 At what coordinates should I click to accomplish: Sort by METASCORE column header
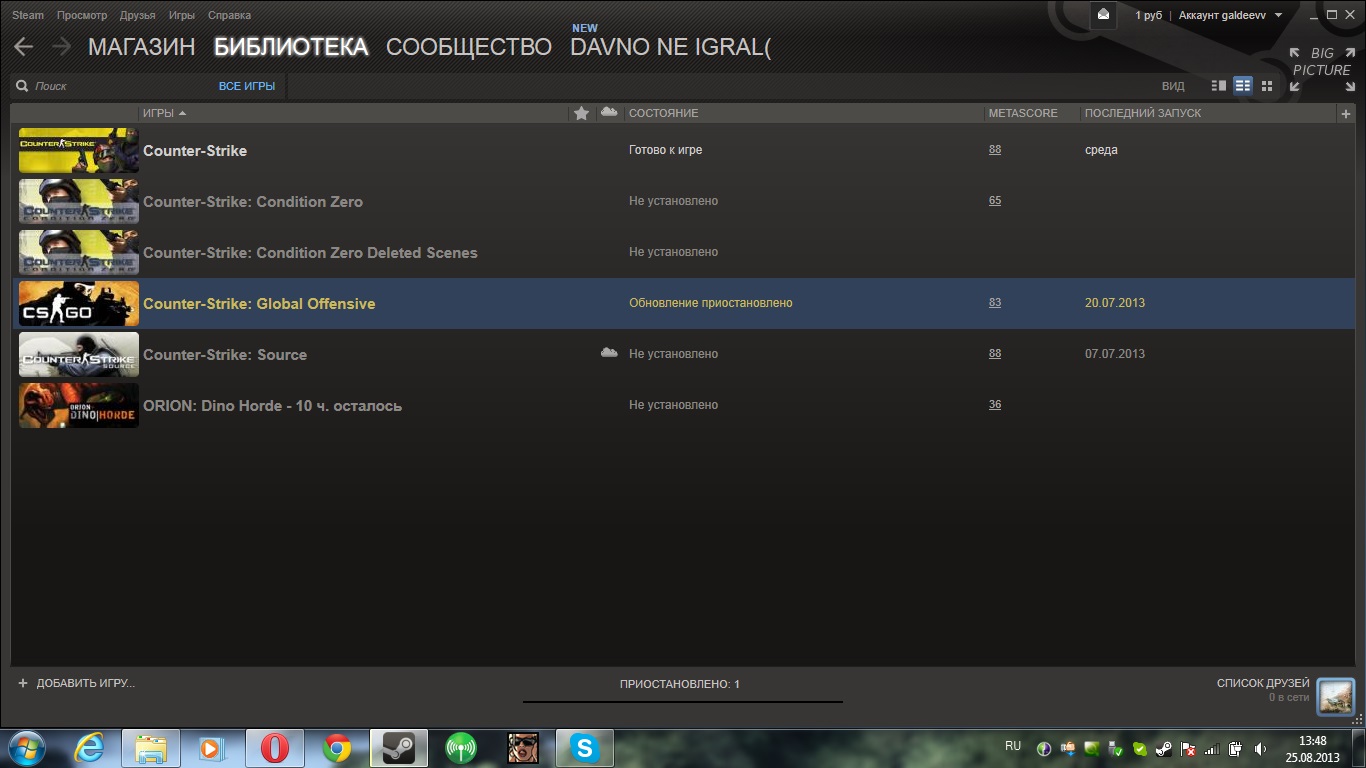click(1023, 113)
